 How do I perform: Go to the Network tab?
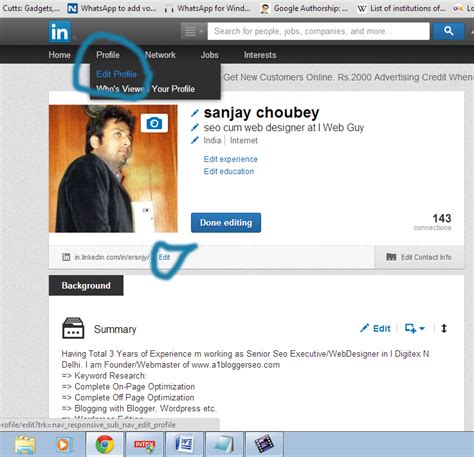click(x=160, y=55)
